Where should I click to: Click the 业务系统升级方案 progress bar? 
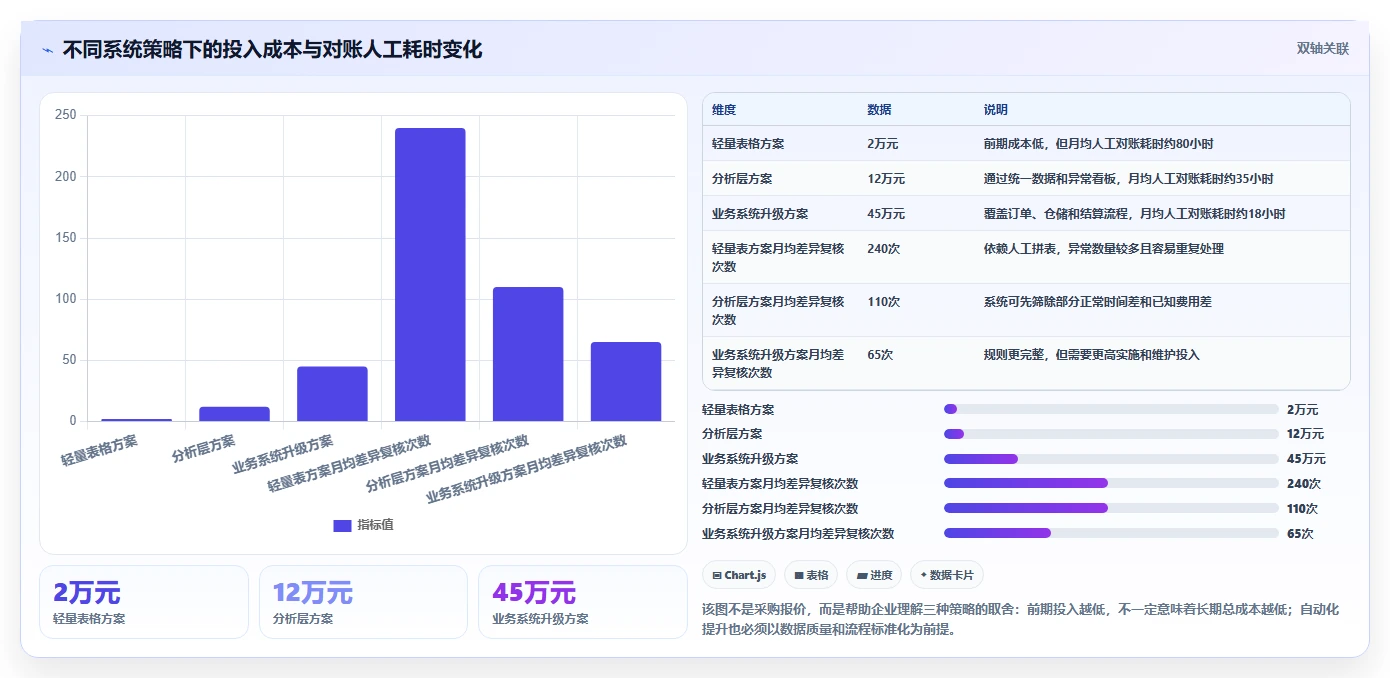click(1111, 459)
